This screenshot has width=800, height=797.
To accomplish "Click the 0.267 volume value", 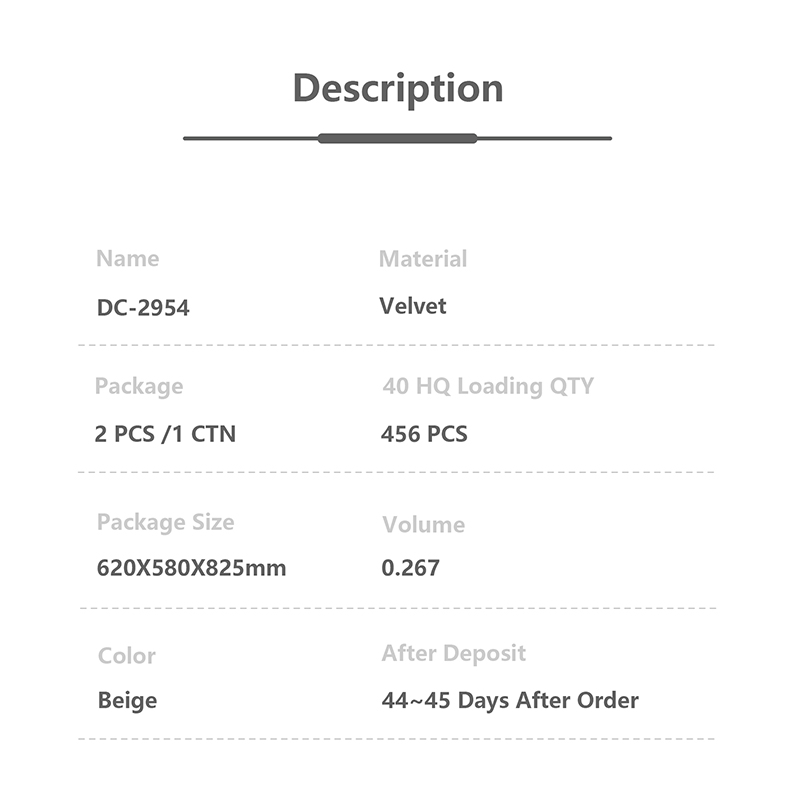I will point(410,568).
